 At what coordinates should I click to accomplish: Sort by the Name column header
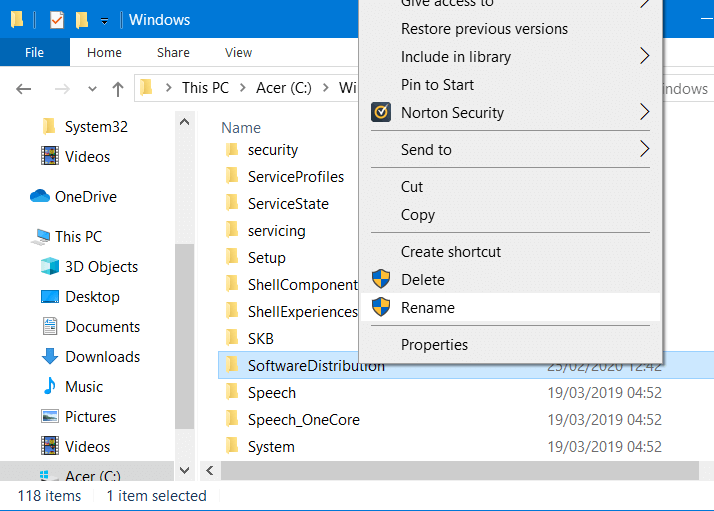click(x=241, y=128)
